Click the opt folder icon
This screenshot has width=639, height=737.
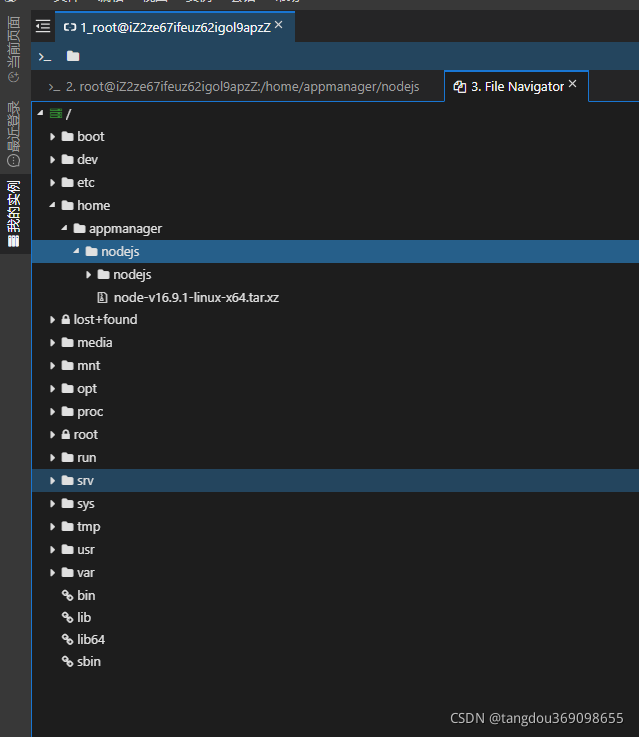click(x=68, y=389)
